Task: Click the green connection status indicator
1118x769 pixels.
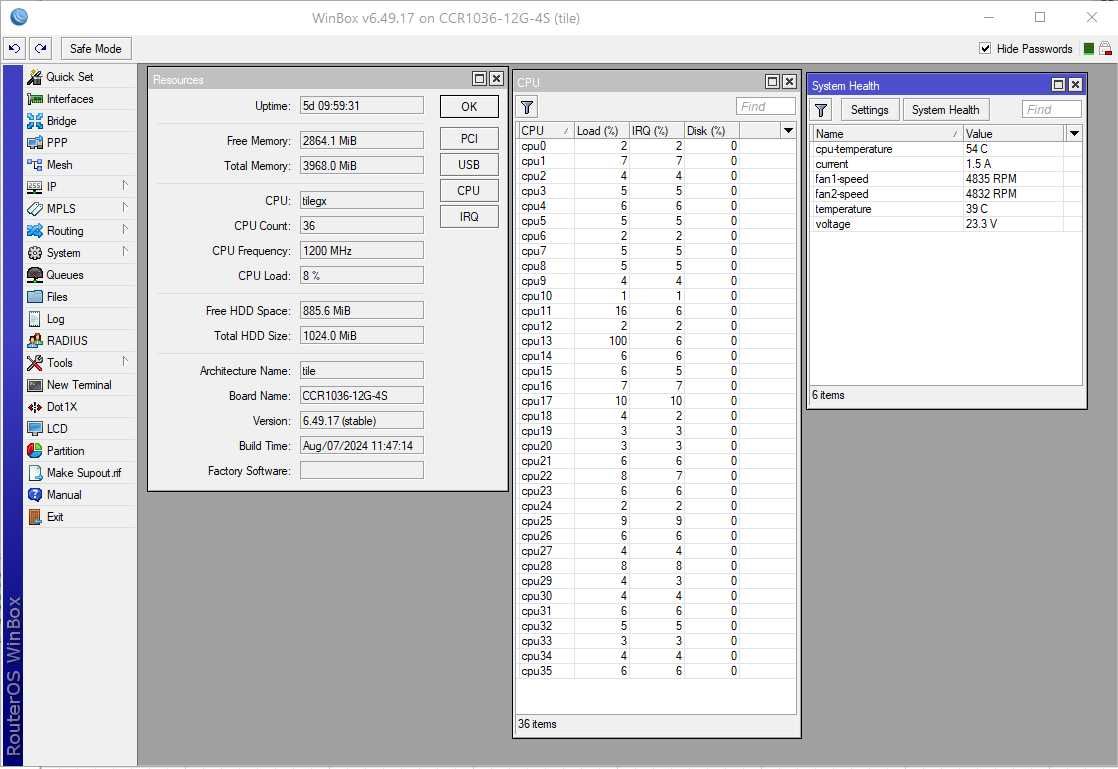Action: coord(1089,48)
